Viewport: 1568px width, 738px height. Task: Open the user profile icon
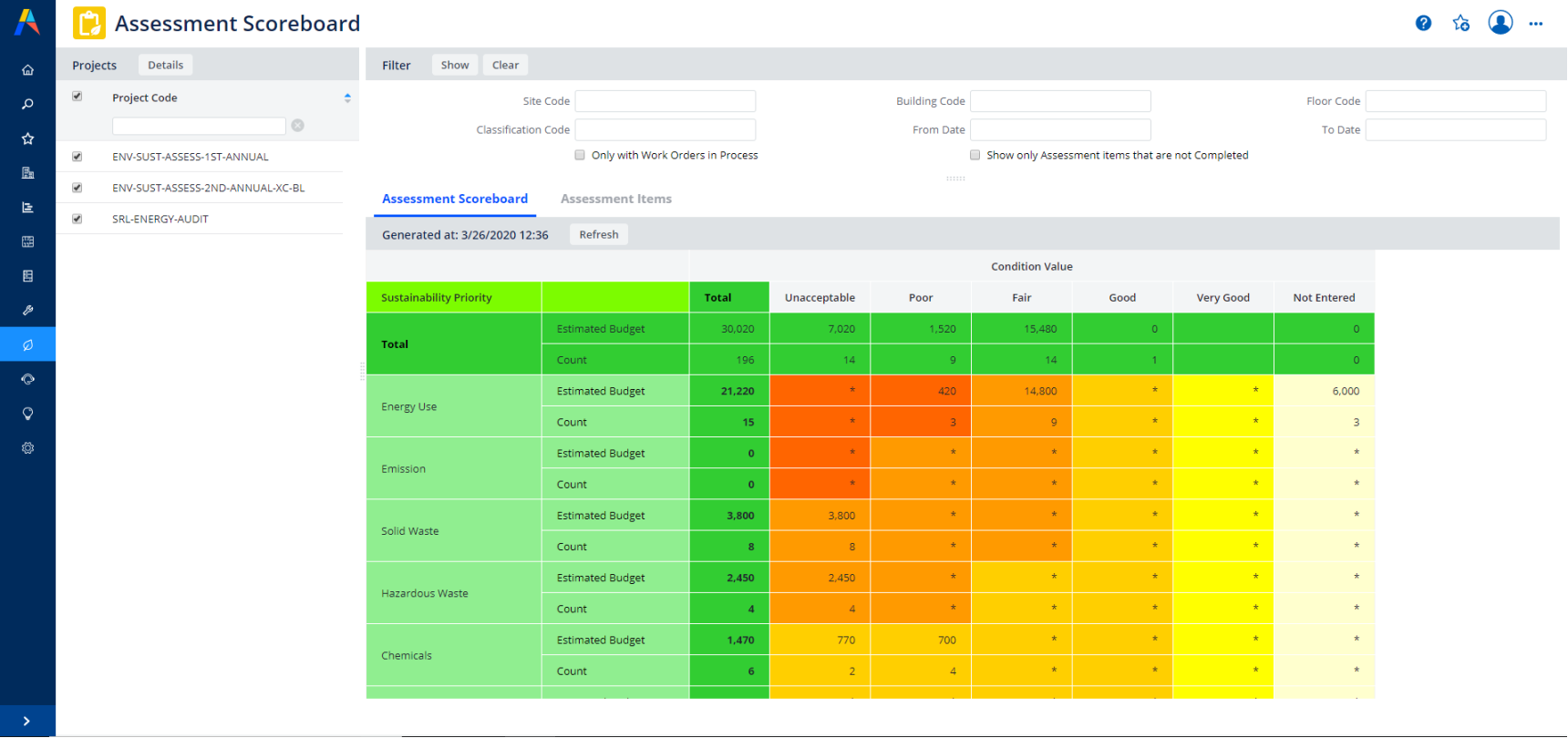coord(1500,23)
